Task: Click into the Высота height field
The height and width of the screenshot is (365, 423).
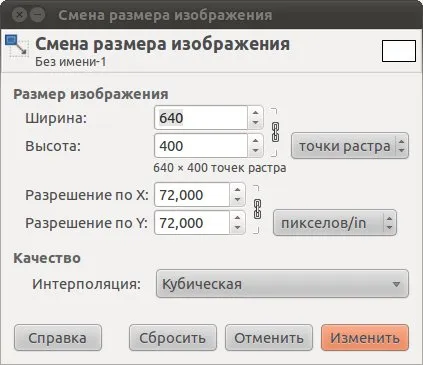Action: pos(201,146)
